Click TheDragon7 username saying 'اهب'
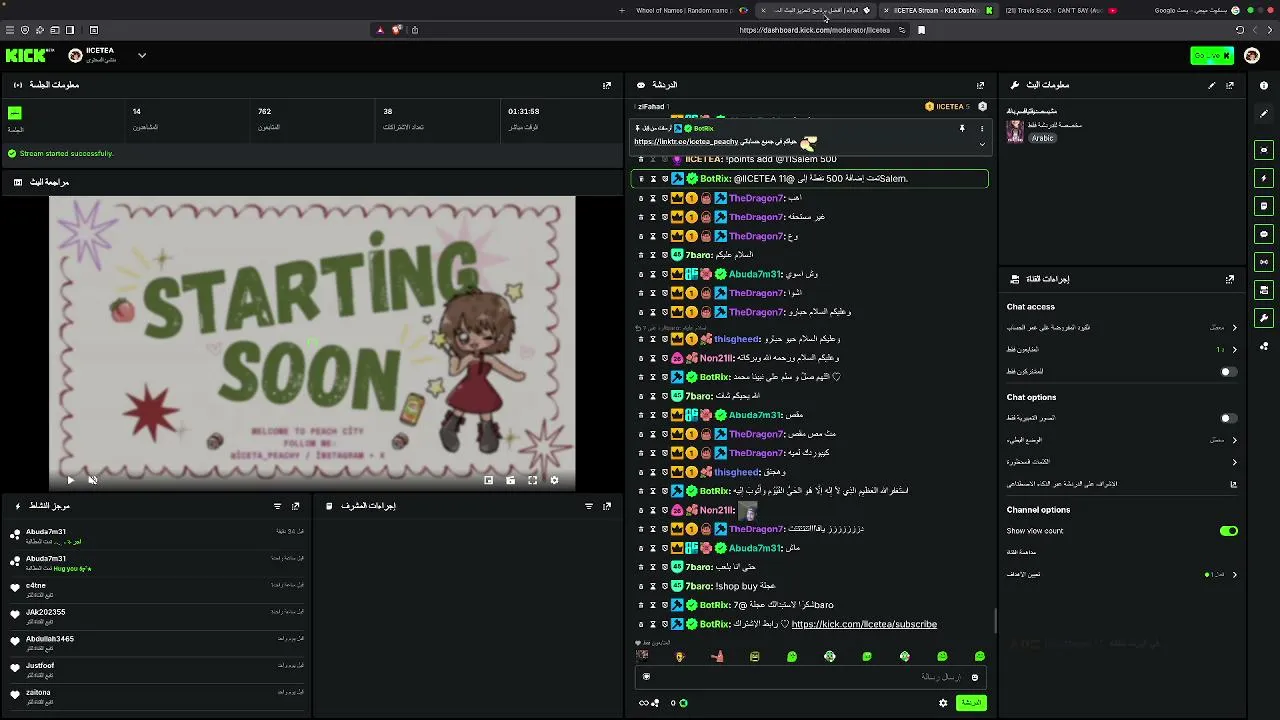Viewport: 1280px width, 720px height. pos(756,198)
